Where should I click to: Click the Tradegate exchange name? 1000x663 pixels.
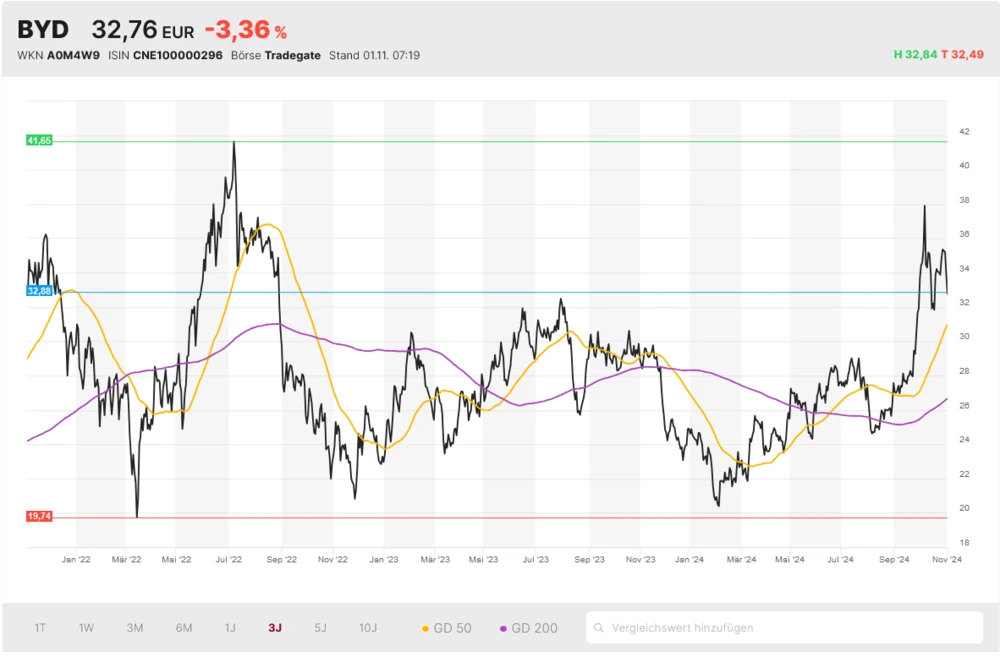[x=292, y=55]
